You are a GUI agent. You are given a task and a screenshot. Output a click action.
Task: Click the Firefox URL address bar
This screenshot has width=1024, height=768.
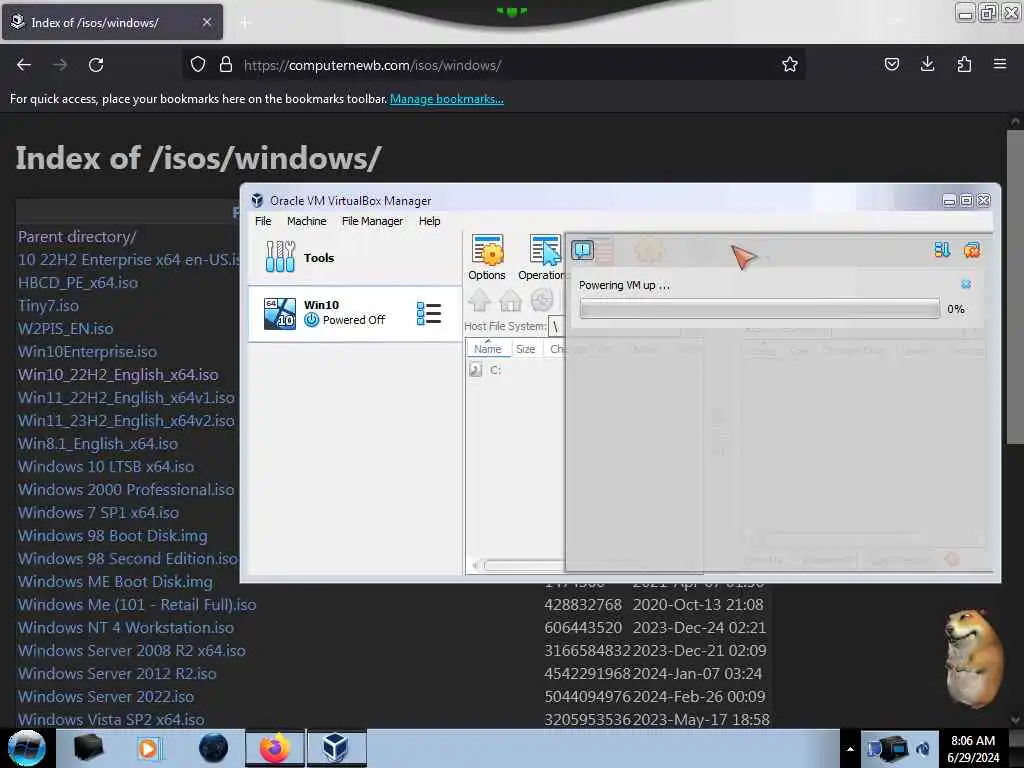coord(493,65)
